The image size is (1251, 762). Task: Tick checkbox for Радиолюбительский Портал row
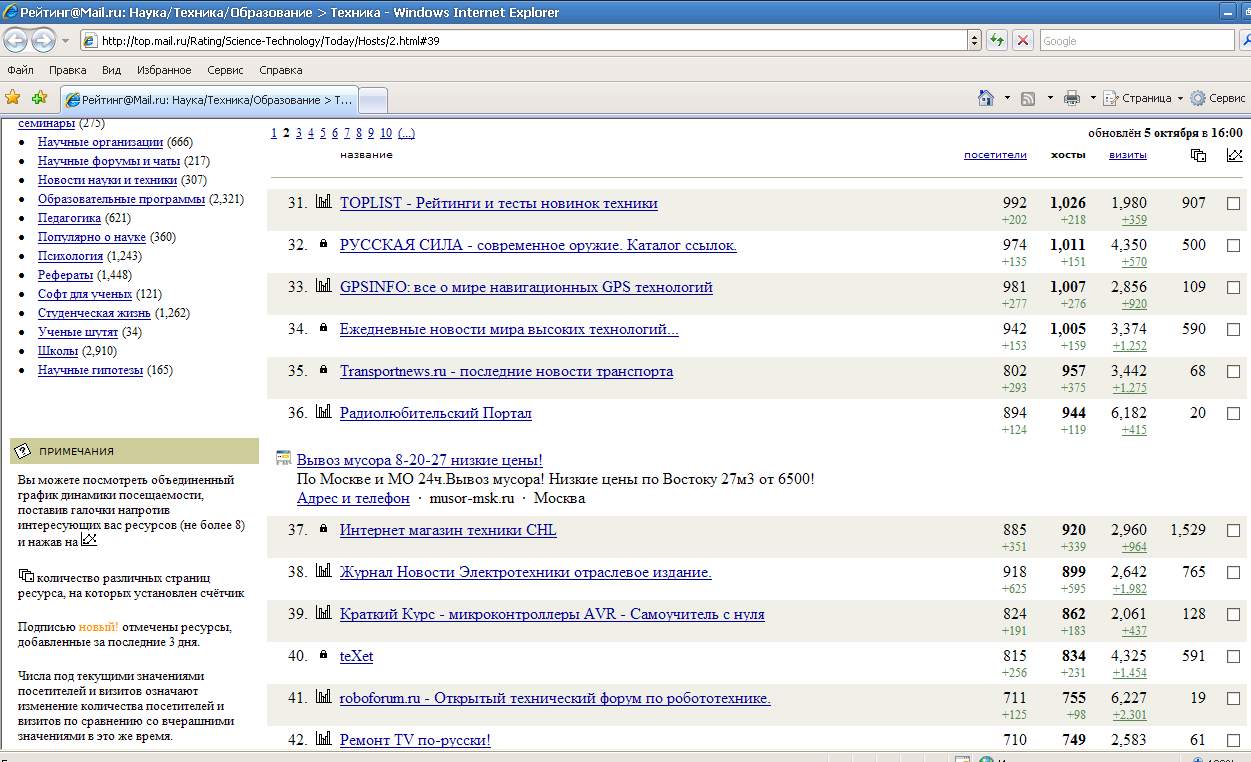[x=1233, y=414]
